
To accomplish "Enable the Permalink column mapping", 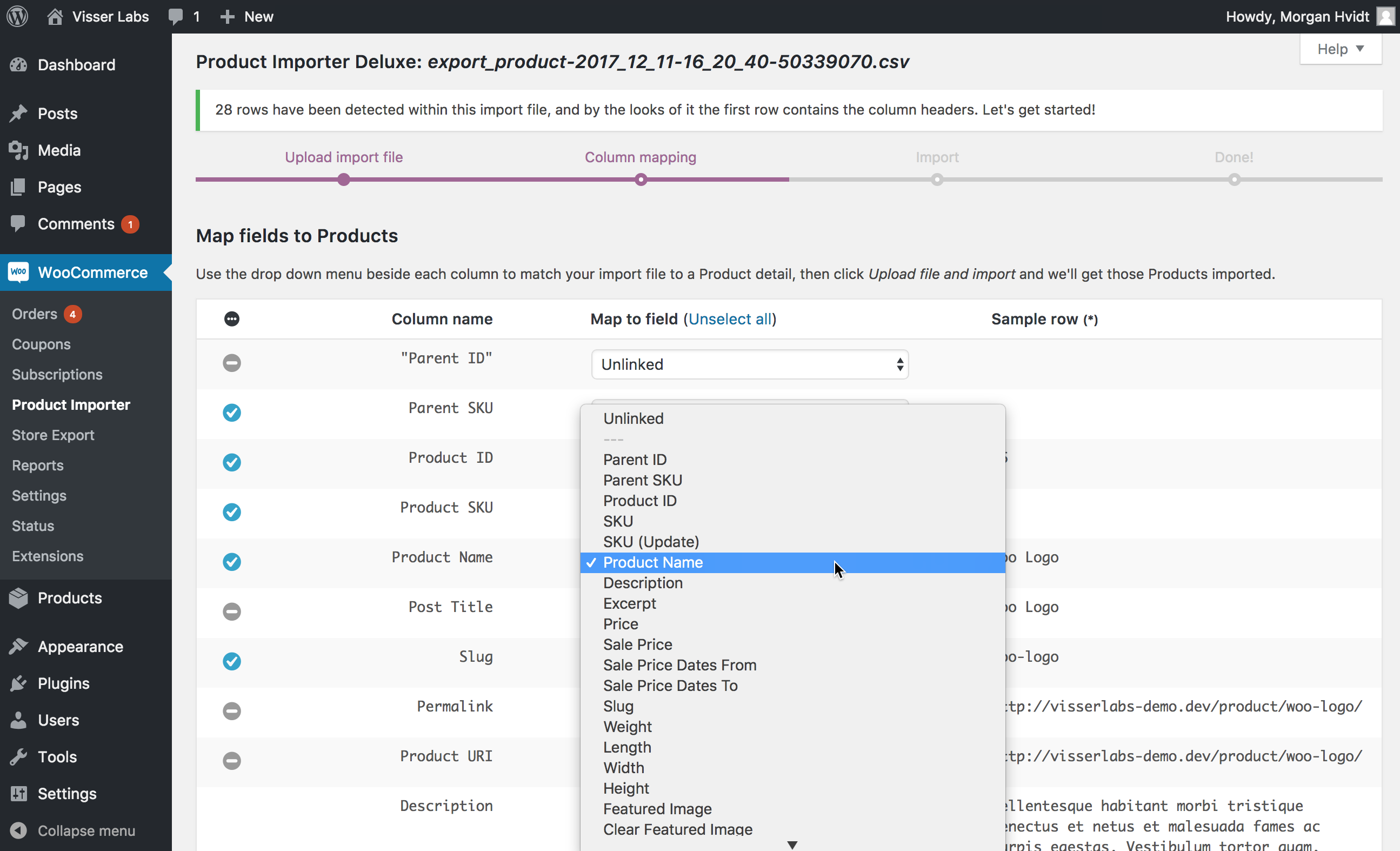I will [232, 710].
